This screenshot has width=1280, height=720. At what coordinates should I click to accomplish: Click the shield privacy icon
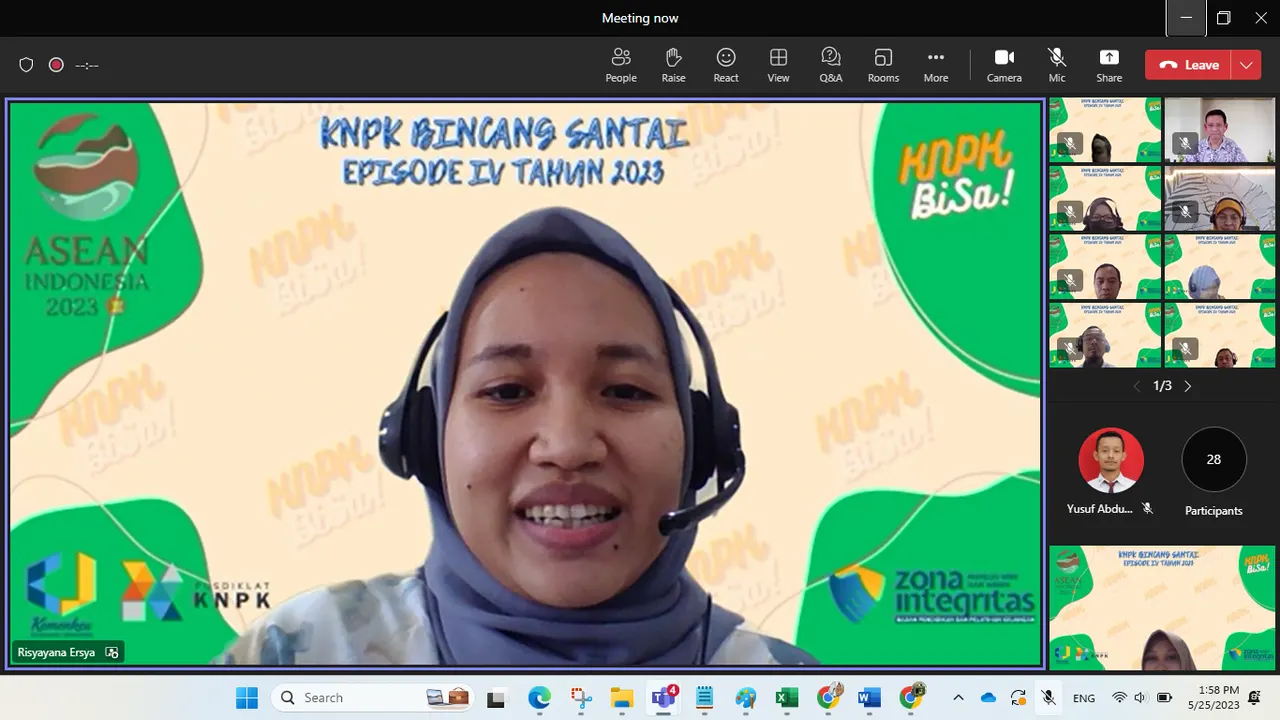click(x=27, y=65)
